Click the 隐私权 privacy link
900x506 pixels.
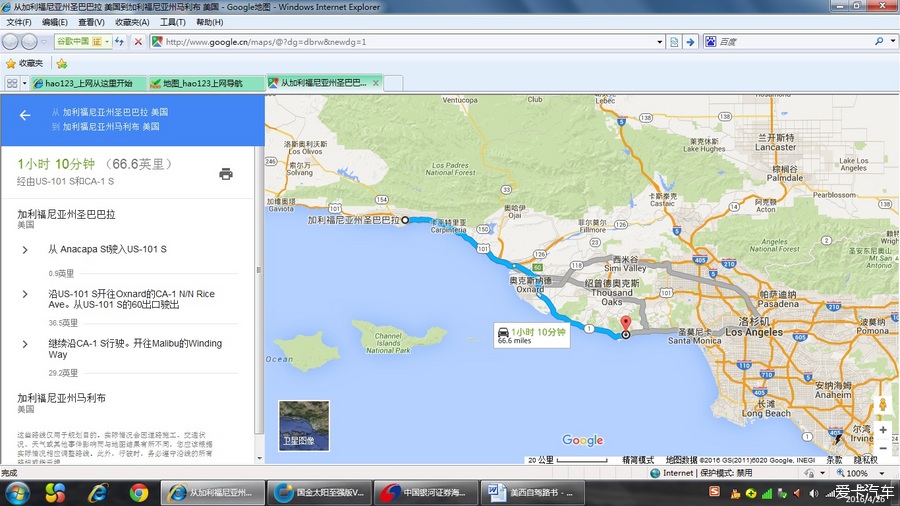[866, 460]
